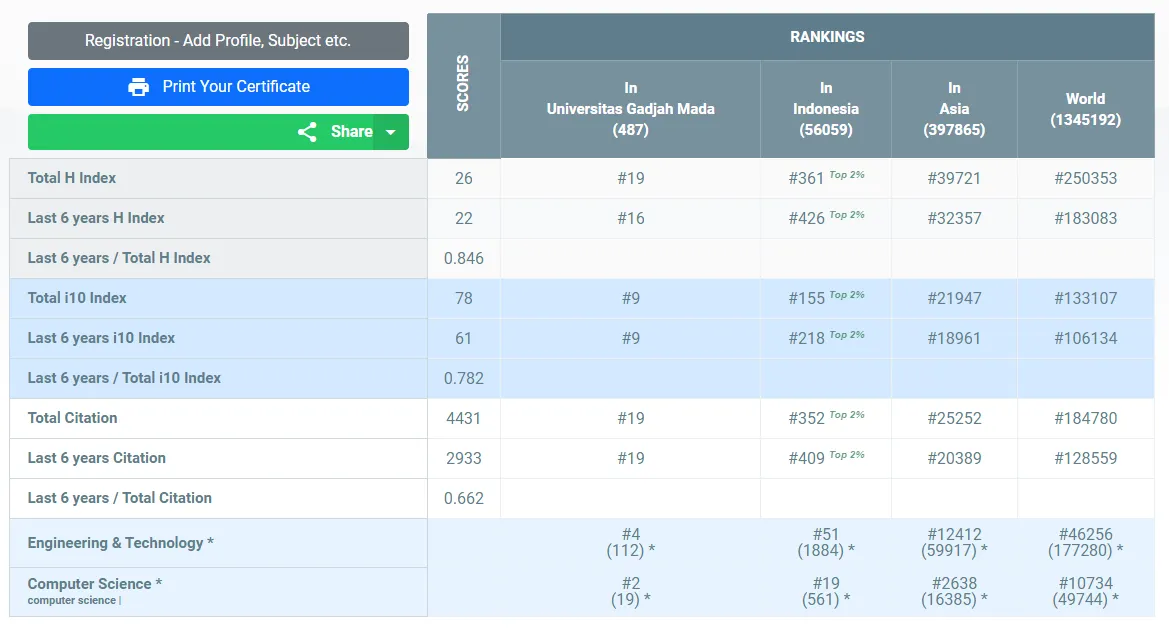Select the Last 6 years Citation row label

point(97,458)
